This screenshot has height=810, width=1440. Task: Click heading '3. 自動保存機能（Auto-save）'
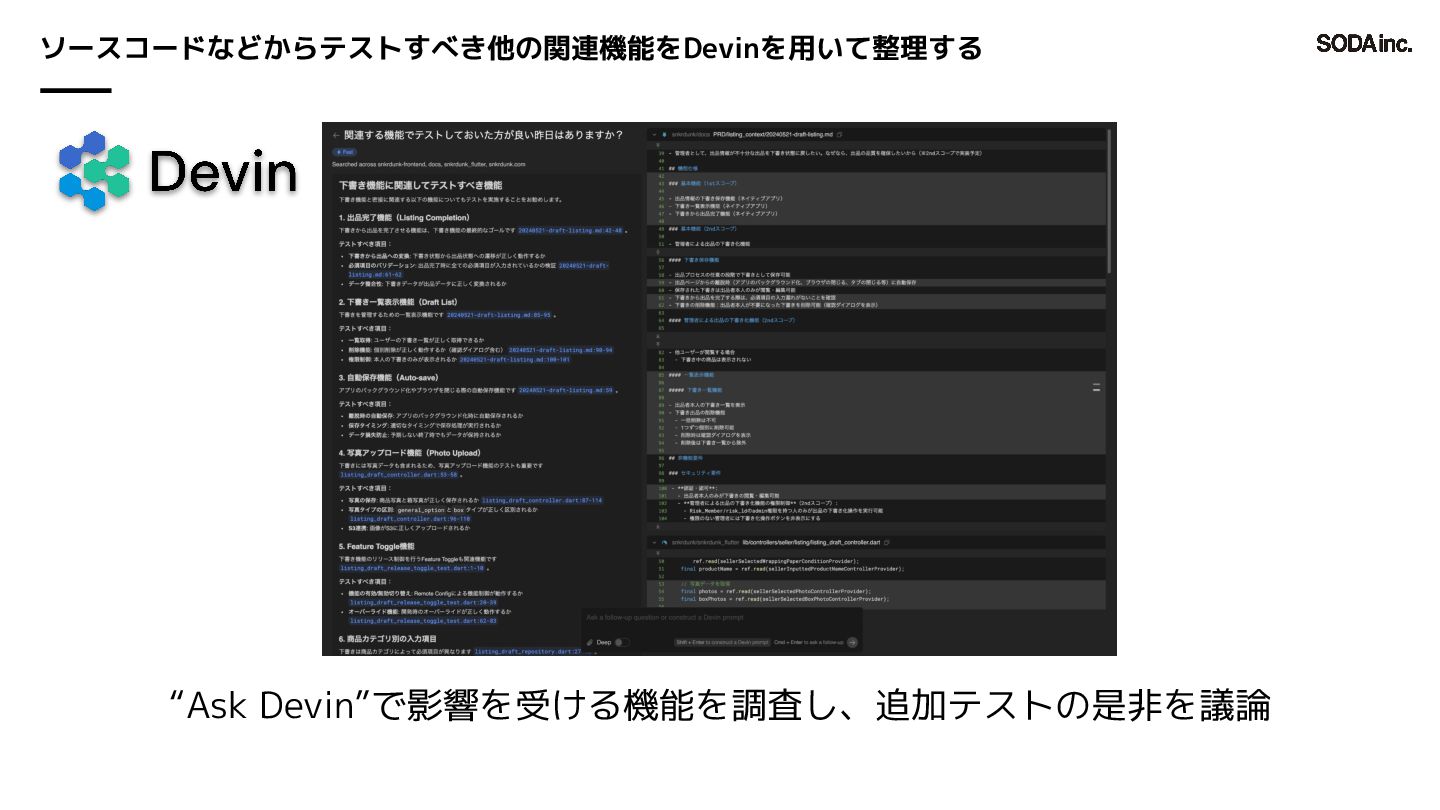[387, 377]
